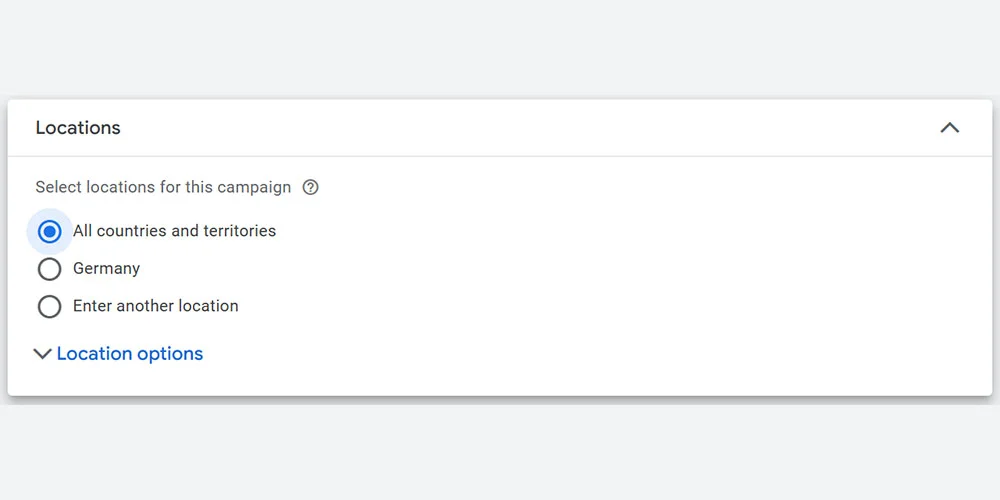Click 'Select locations for this campaign' text
The height and width of the screenshot is (500, 1000).
163,187
